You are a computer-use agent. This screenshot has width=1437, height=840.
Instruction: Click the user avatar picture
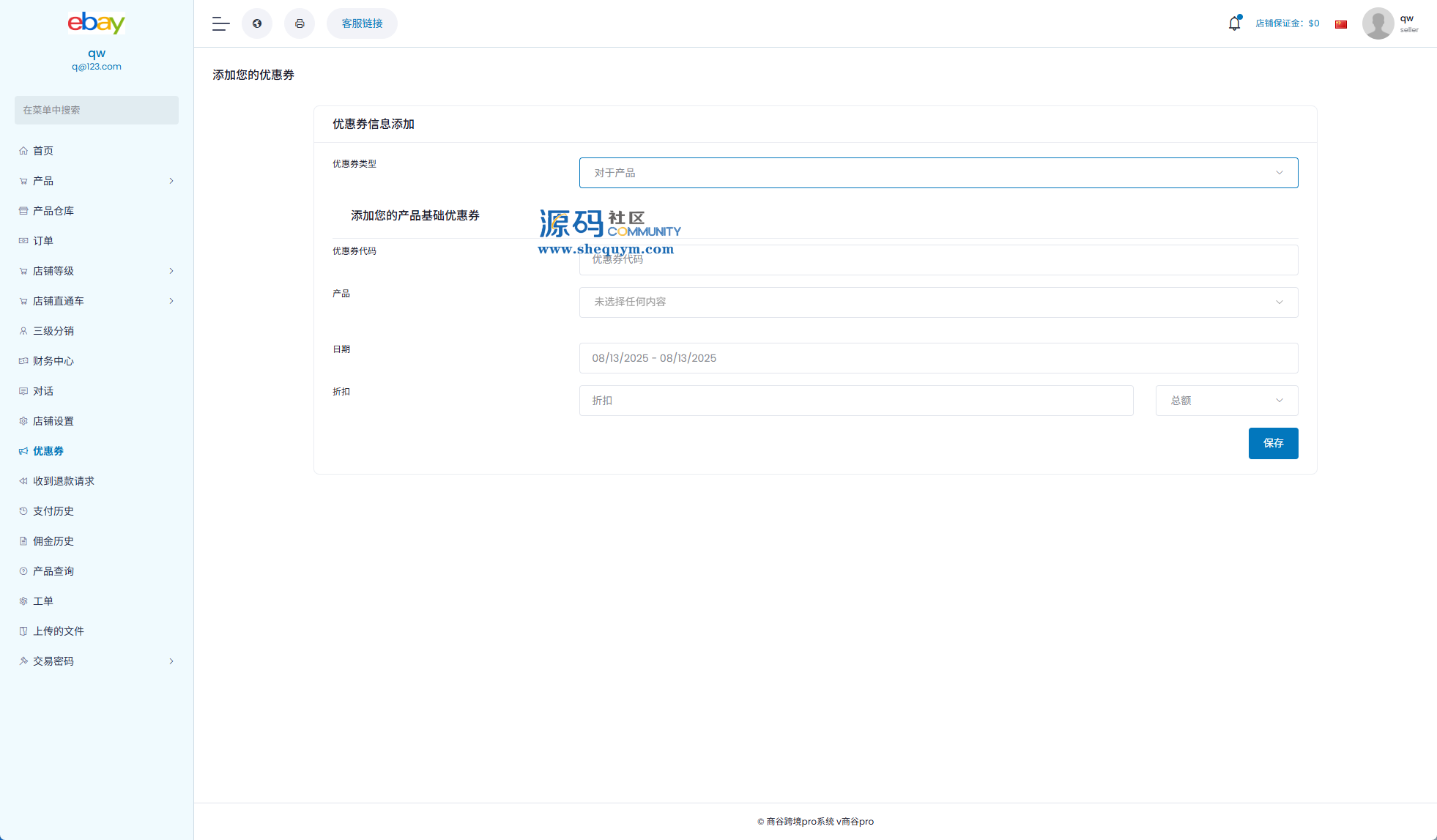click(1378, 23)
